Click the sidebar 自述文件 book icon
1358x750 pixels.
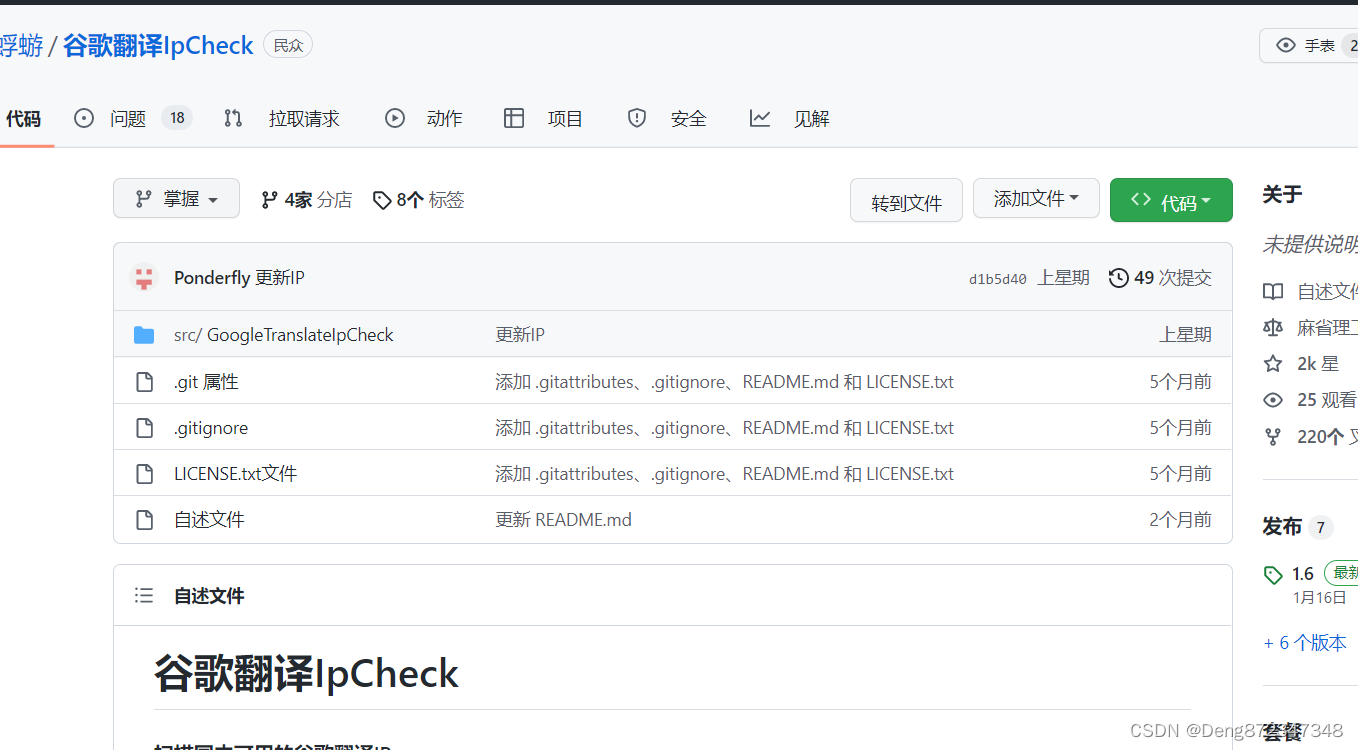(x=1273, y=292)
